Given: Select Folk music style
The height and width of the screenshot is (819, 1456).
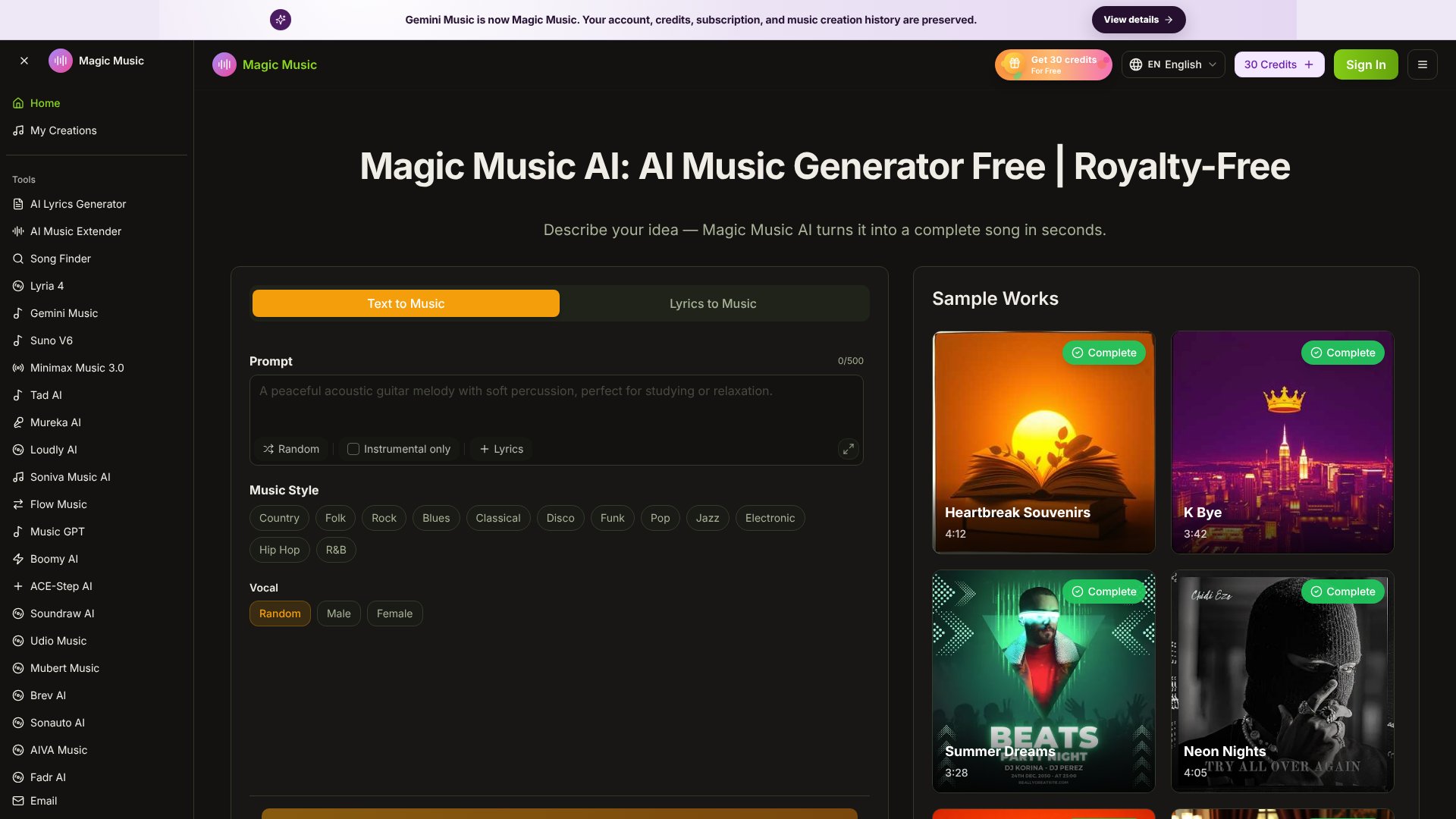Looking at the screenshot, I should tap(335, 518).
